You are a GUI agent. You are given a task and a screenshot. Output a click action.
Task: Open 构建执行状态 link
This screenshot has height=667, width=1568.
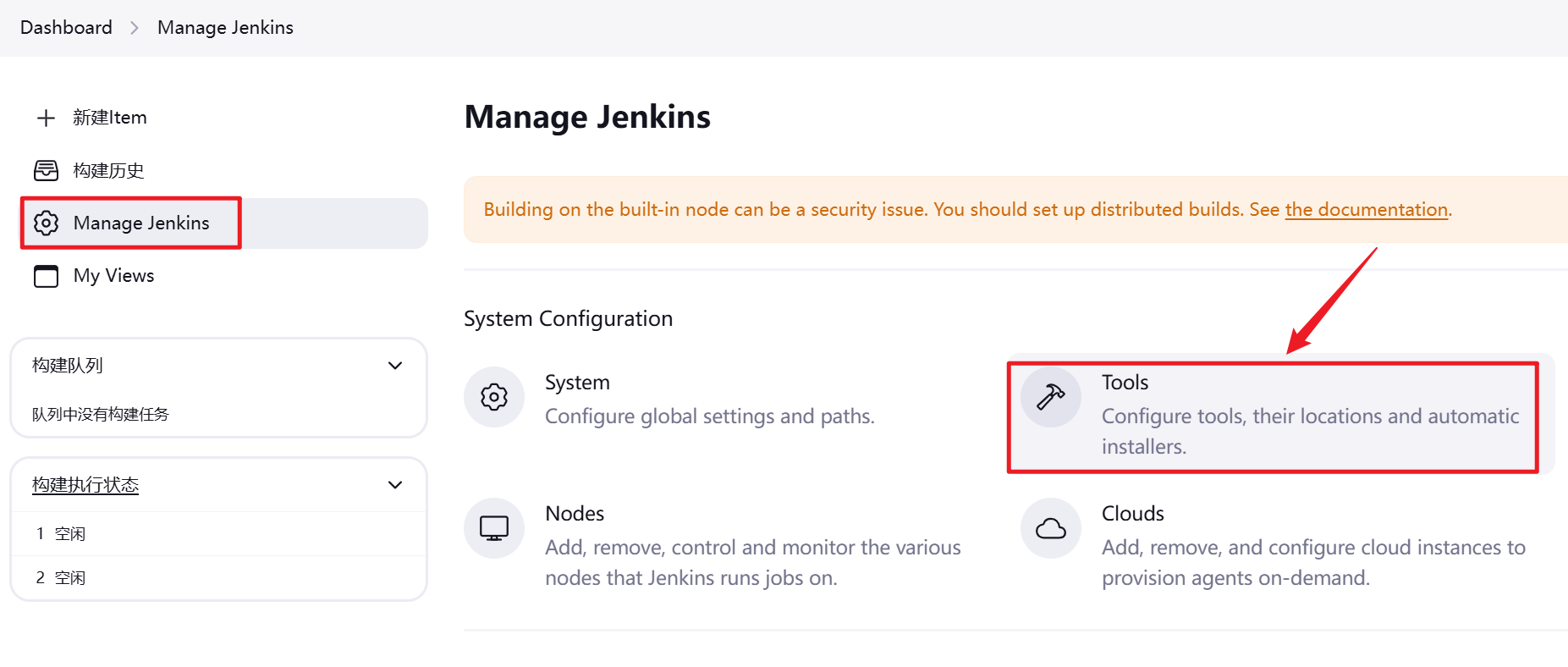tap(85, 485)
